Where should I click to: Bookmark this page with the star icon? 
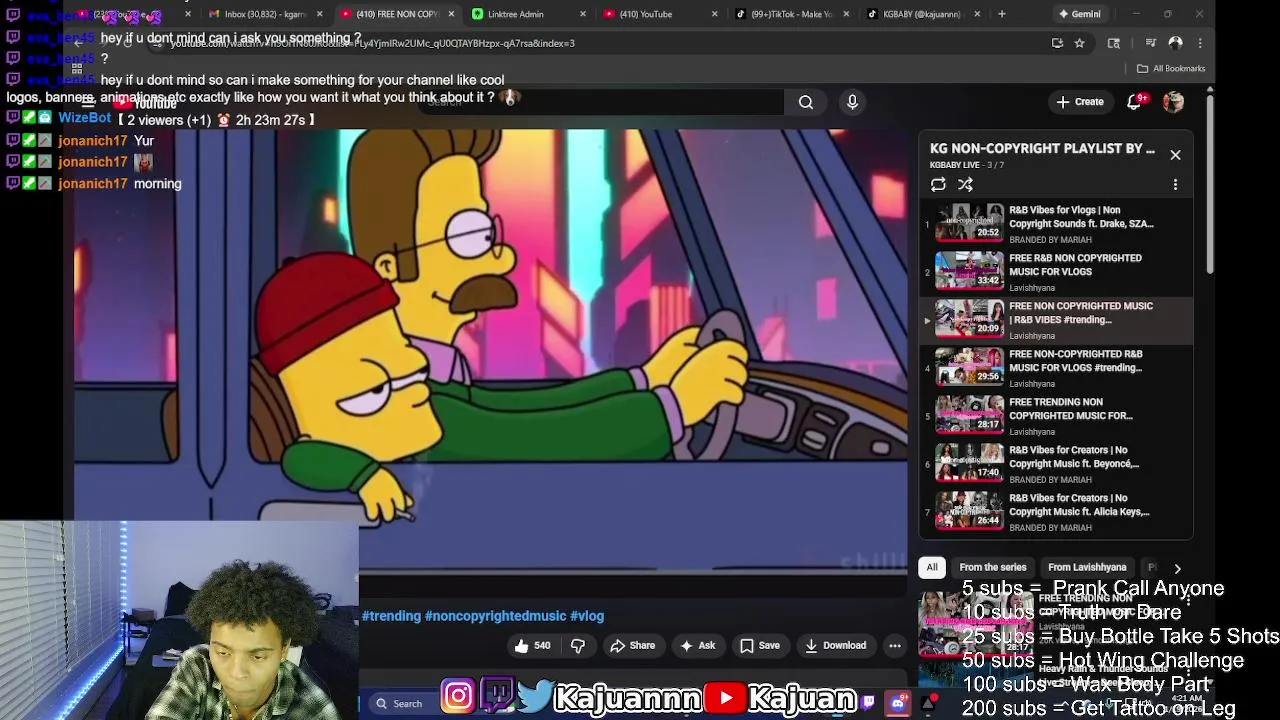[1079, 43]
